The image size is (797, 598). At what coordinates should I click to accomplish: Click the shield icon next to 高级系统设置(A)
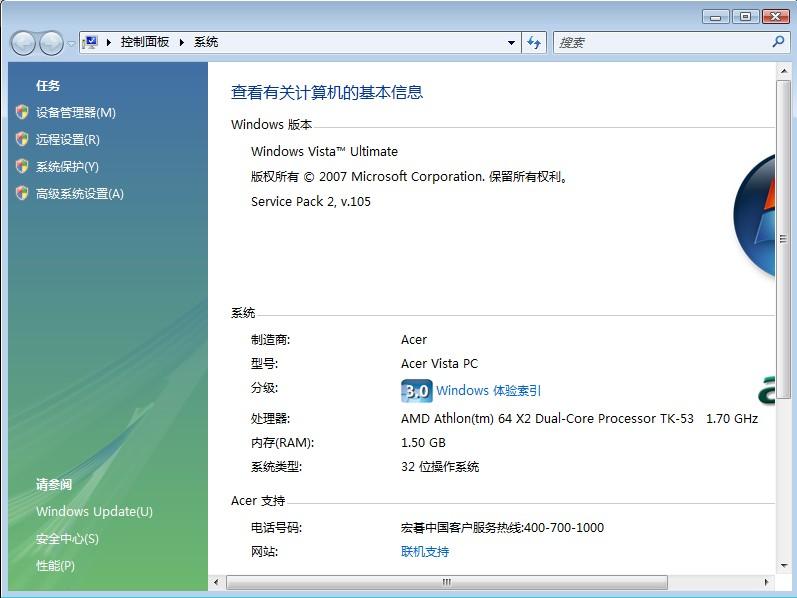click(x=22, y=194)
